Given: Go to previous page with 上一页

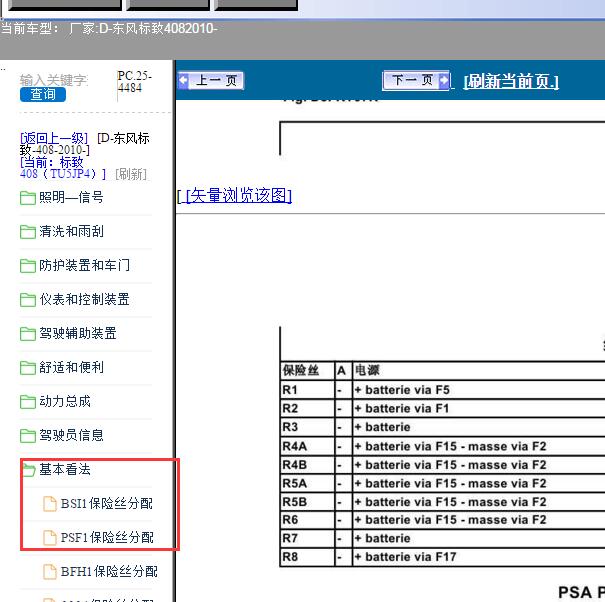Looking at the screenshot, I should [x=211, y=81].
